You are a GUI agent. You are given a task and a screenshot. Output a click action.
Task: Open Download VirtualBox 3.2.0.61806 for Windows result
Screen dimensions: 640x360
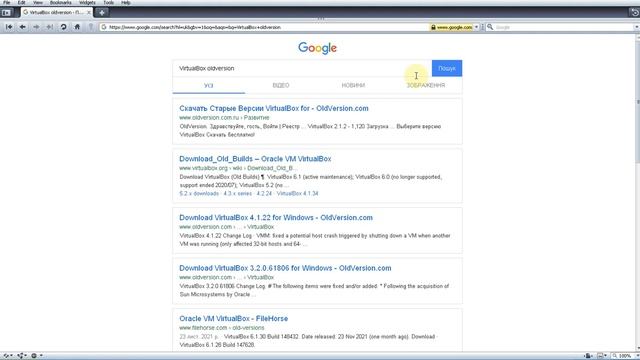pos(285,268)
